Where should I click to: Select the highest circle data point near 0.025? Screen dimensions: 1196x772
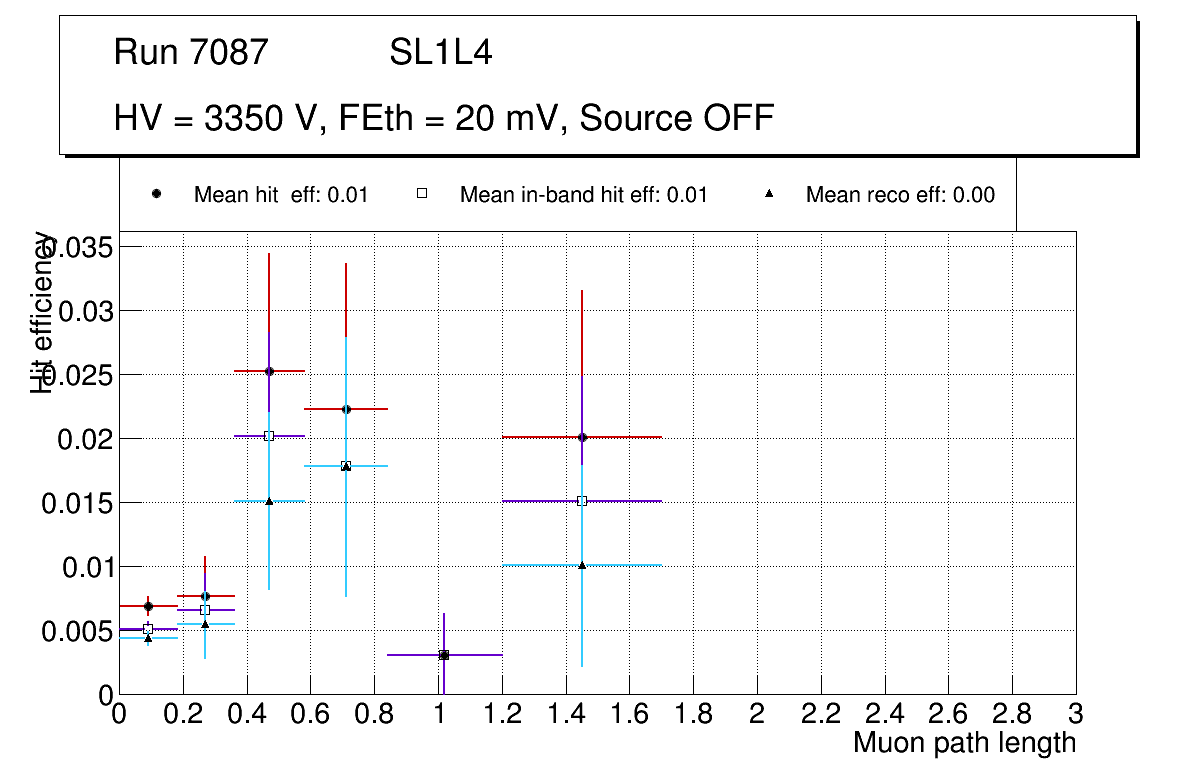pos(269,371)
